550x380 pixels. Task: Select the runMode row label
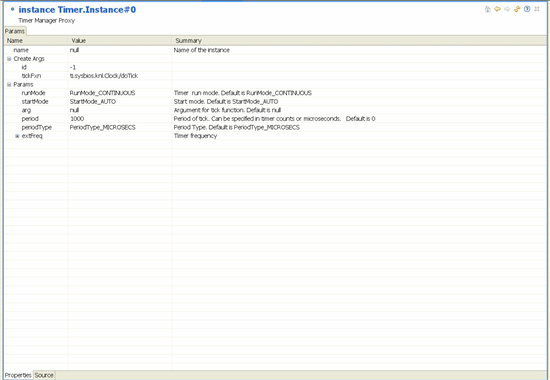tap(33, 93)
